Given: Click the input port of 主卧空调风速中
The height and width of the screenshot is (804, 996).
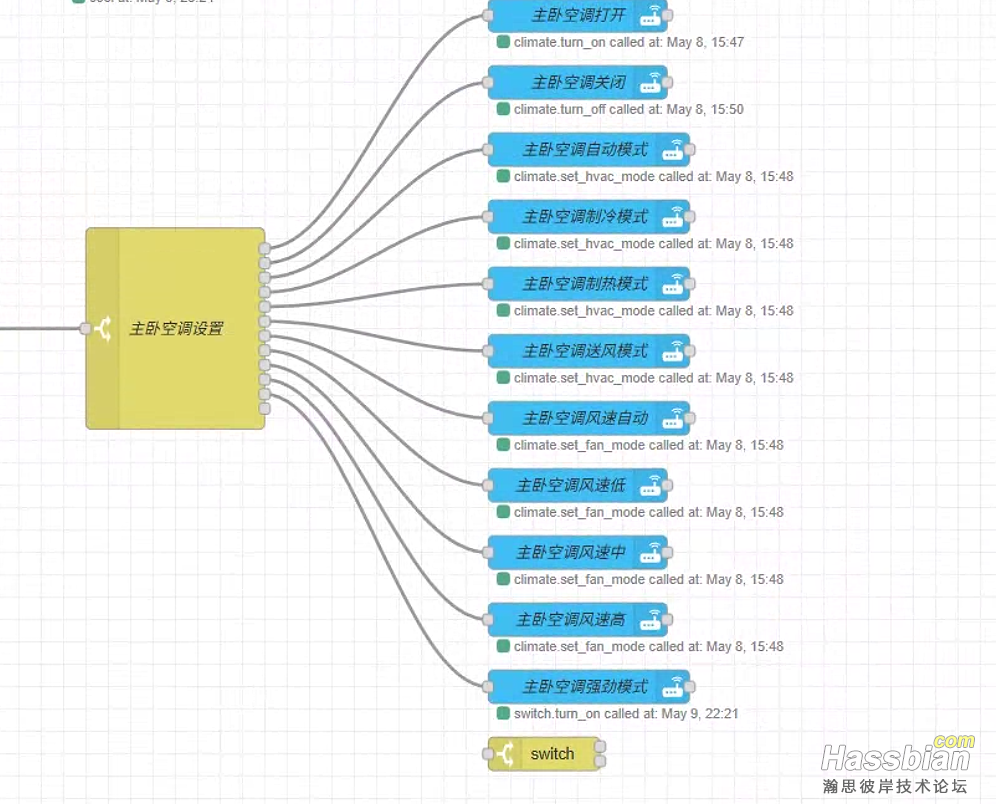Looking at the screenshot, I should point(488,553).
